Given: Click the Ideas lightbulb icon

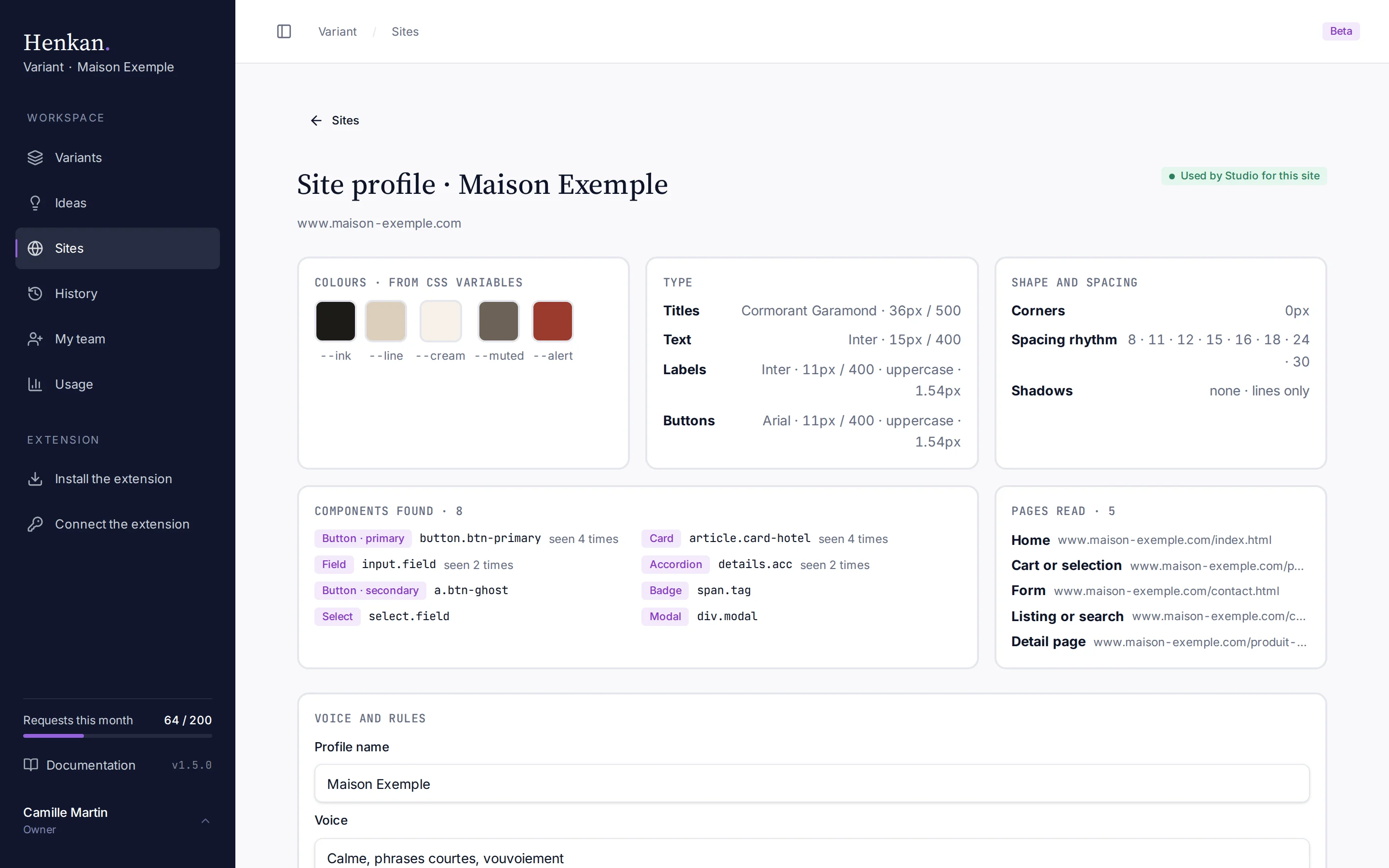Looking at the screenshot, I should [x=35, y=203].
